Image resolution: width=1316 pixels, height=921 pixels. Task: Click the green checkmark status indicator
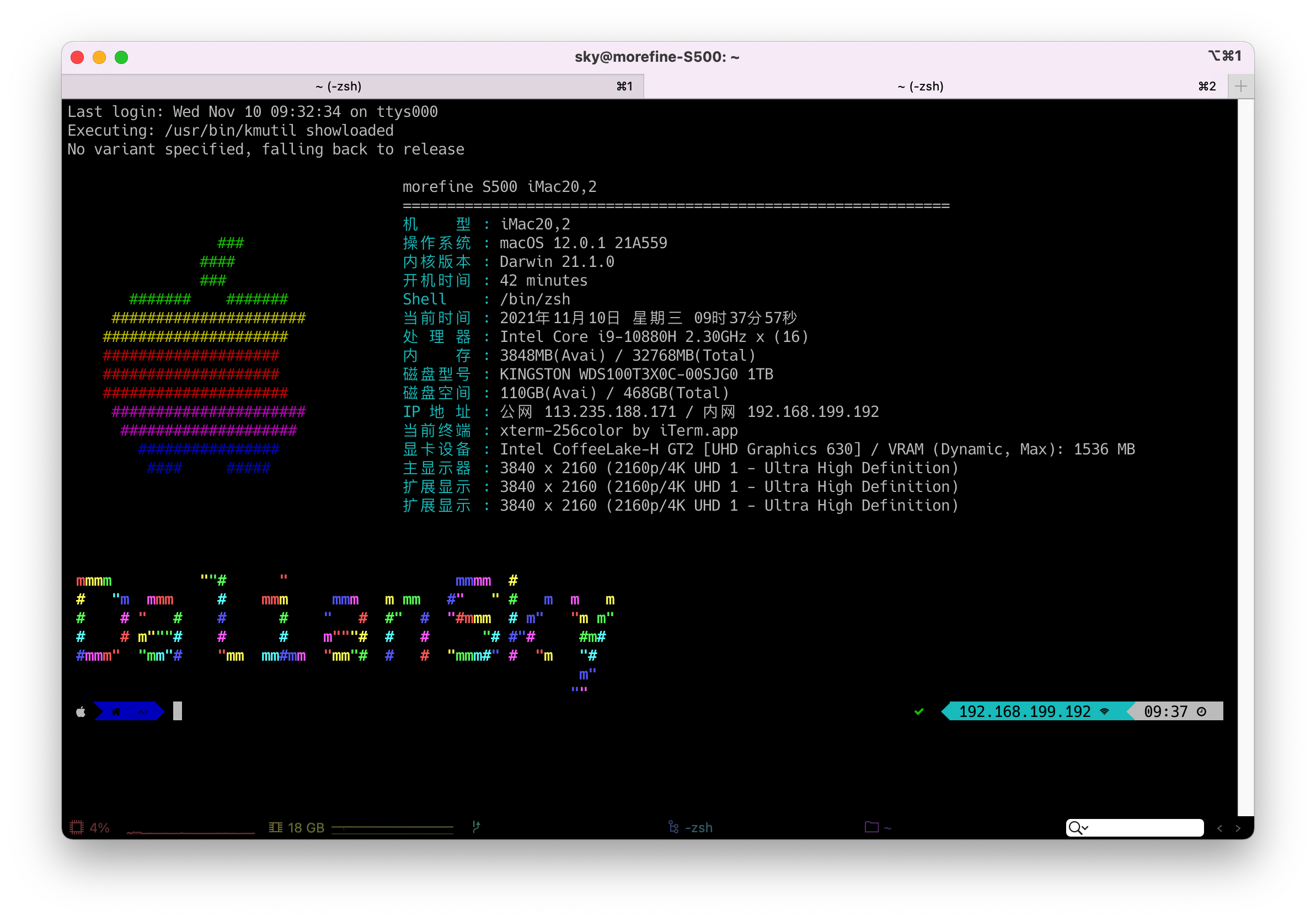919,711
